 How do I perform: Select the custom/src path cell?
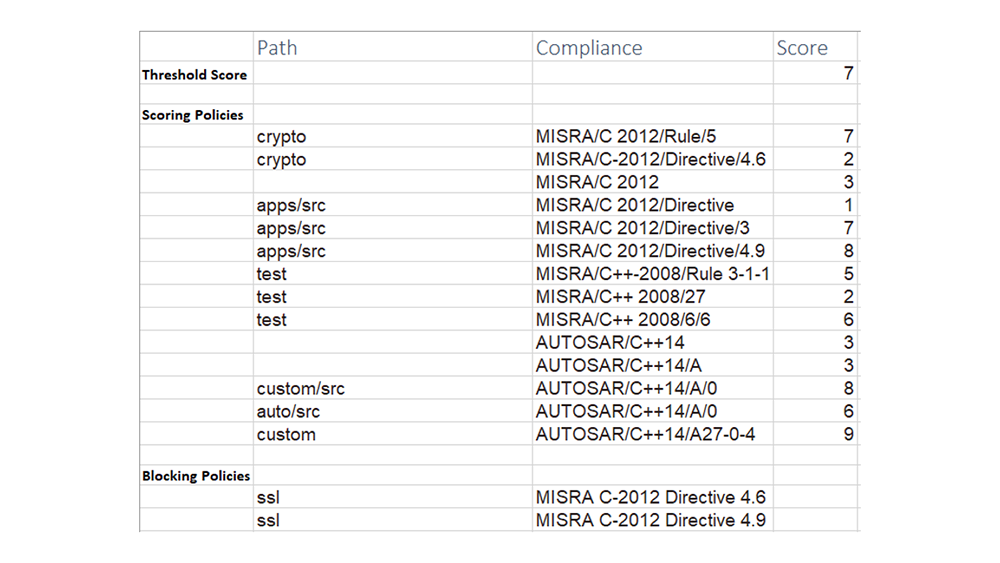pos(392,389)
